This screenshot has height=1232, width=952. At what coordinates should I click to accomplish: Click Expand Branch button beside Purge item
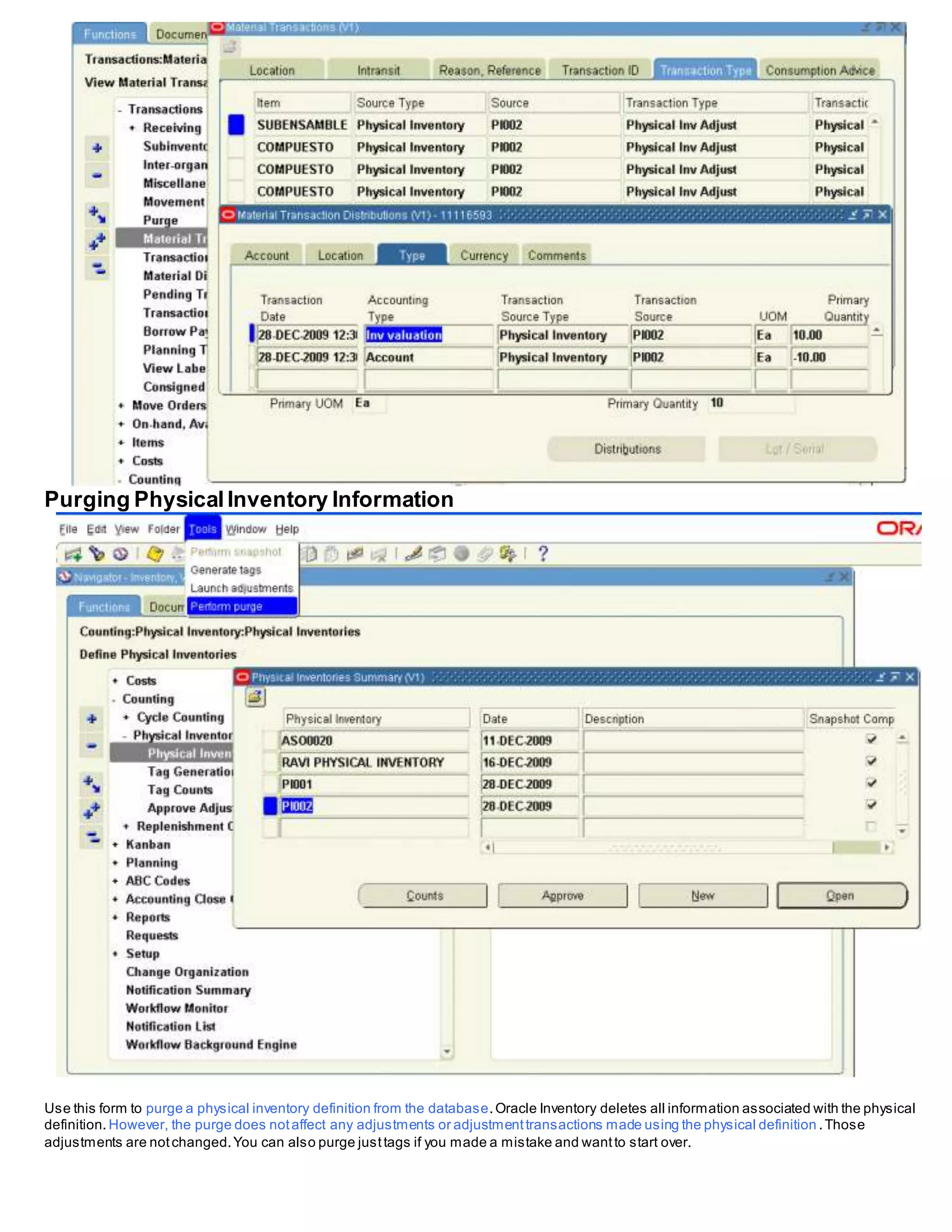pos(97,214)
